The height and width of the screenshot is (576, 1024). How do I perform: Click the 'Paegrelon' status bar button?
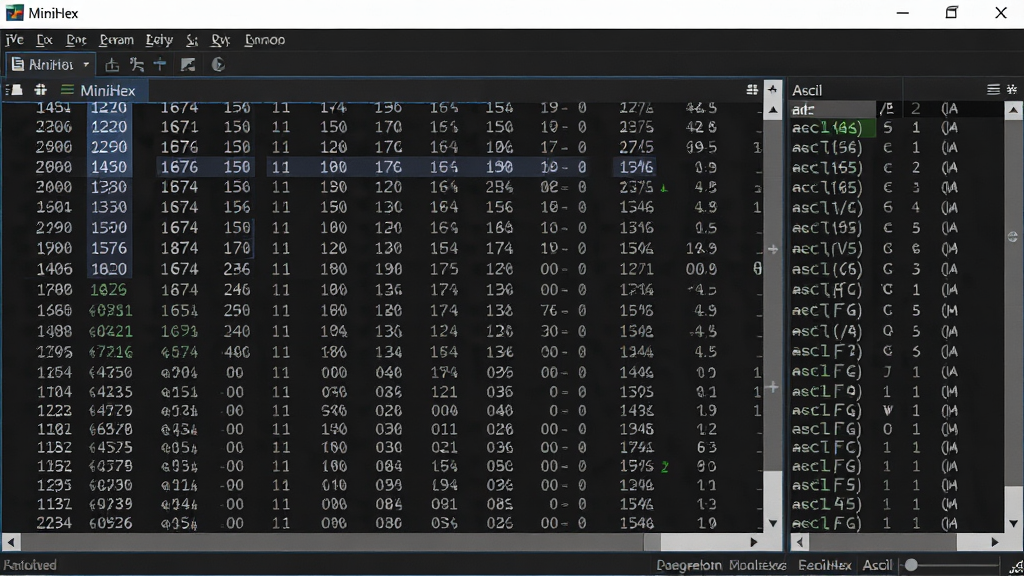tap(689, 565)
